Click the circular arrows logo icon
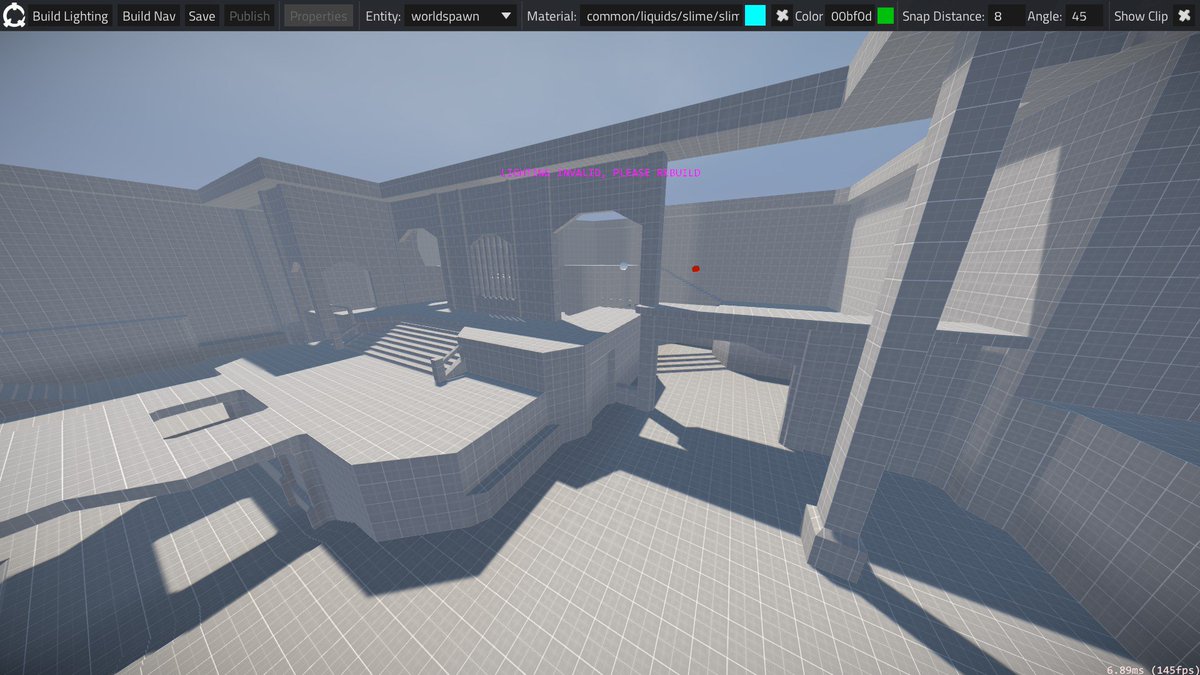Screen dimensions: 1200x675 (13, 15)
